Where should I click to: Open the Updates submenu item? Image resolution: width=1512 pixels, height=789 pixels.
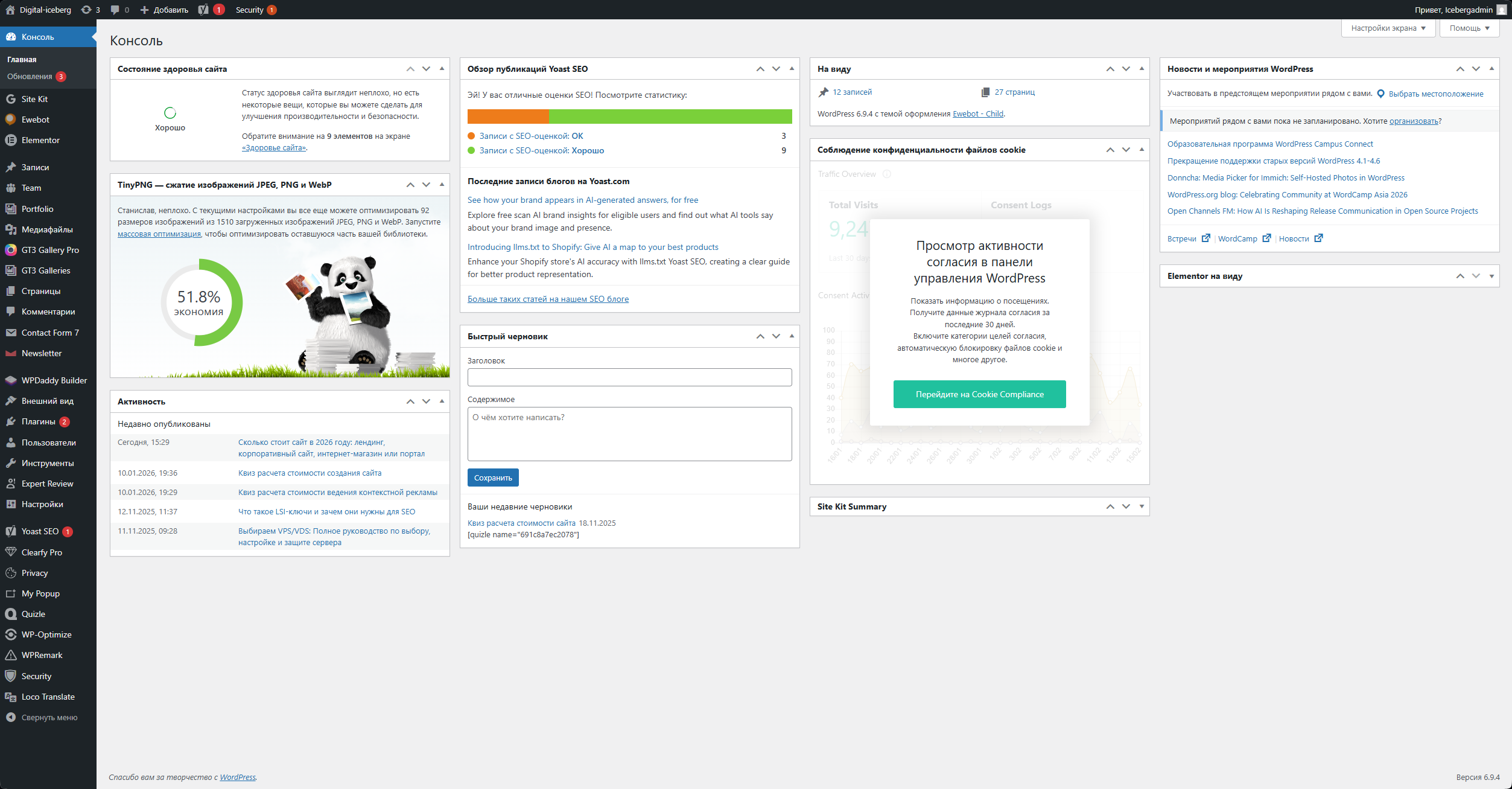coord(30,77)
